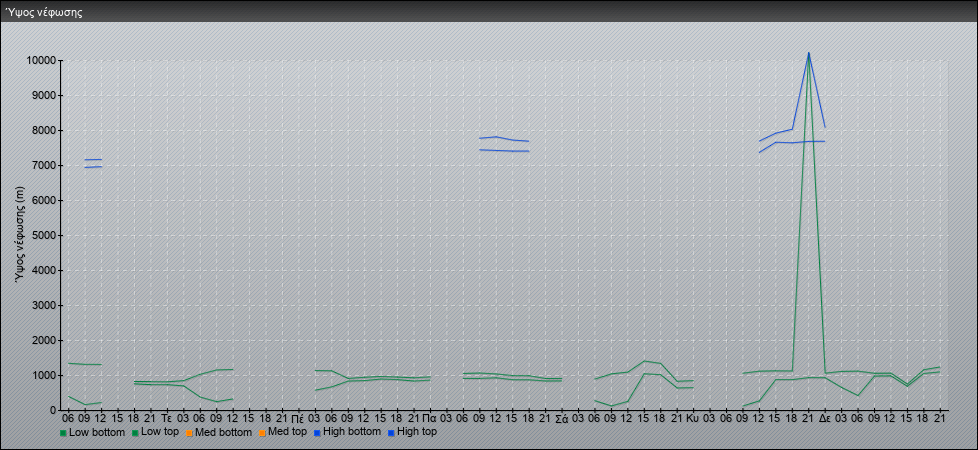Click the 5000 y-axis label
This screenshot has width=978, height=450.
pos(44,235)
